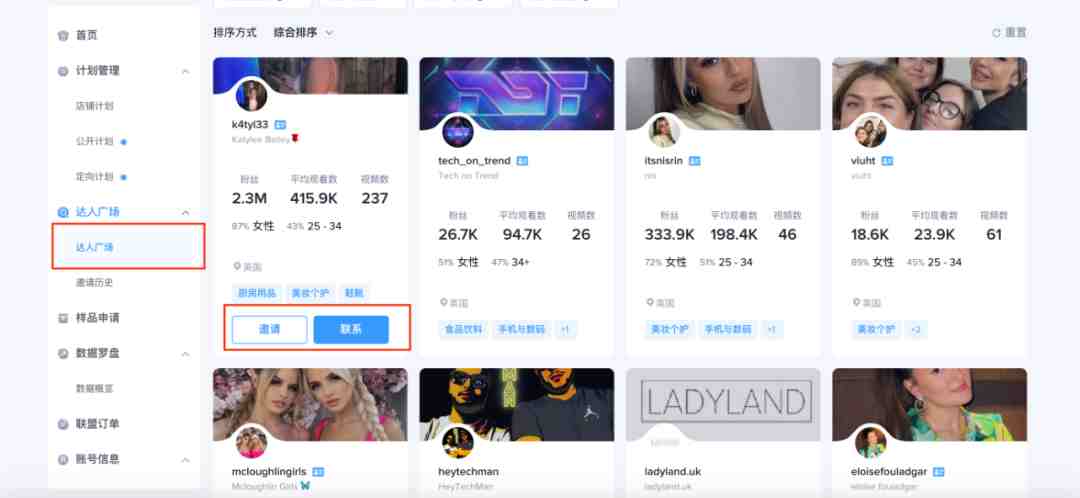The height and width of the screenshot is (498, 1080).
Task: Open 定向计划 sidebar item
Action: click(94, 177)
